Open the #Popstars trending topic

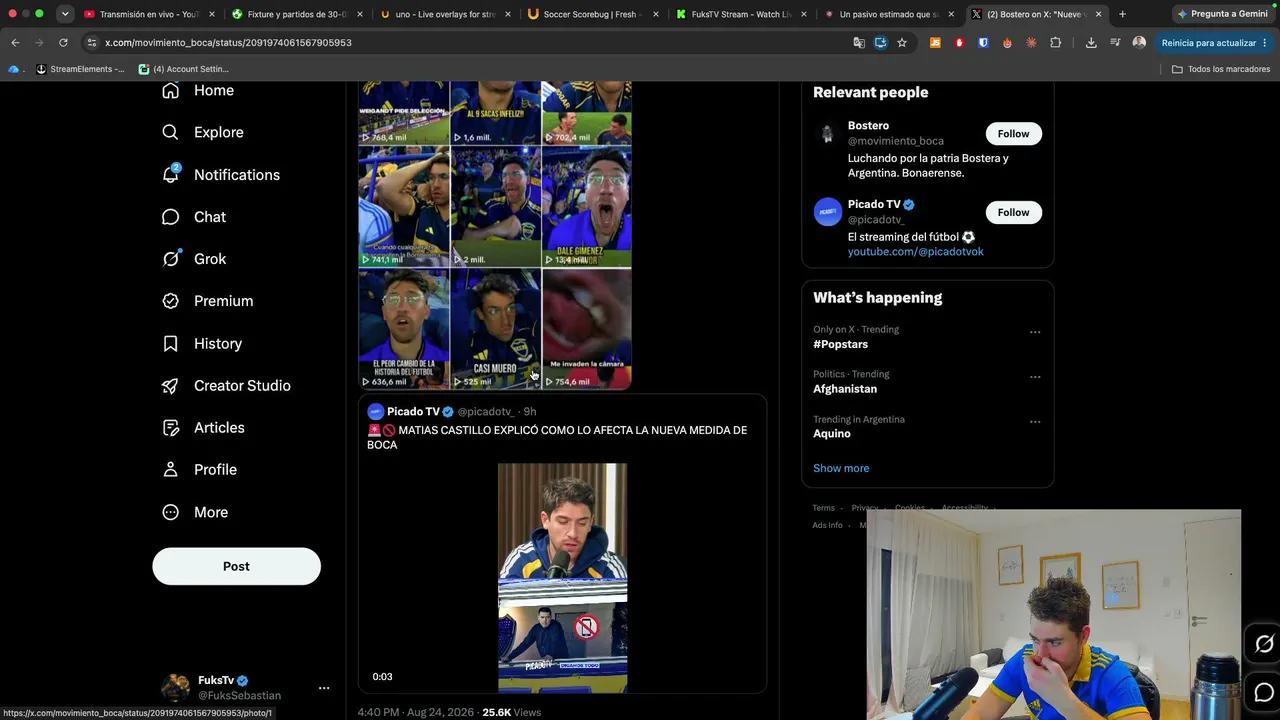coord(840,344)
